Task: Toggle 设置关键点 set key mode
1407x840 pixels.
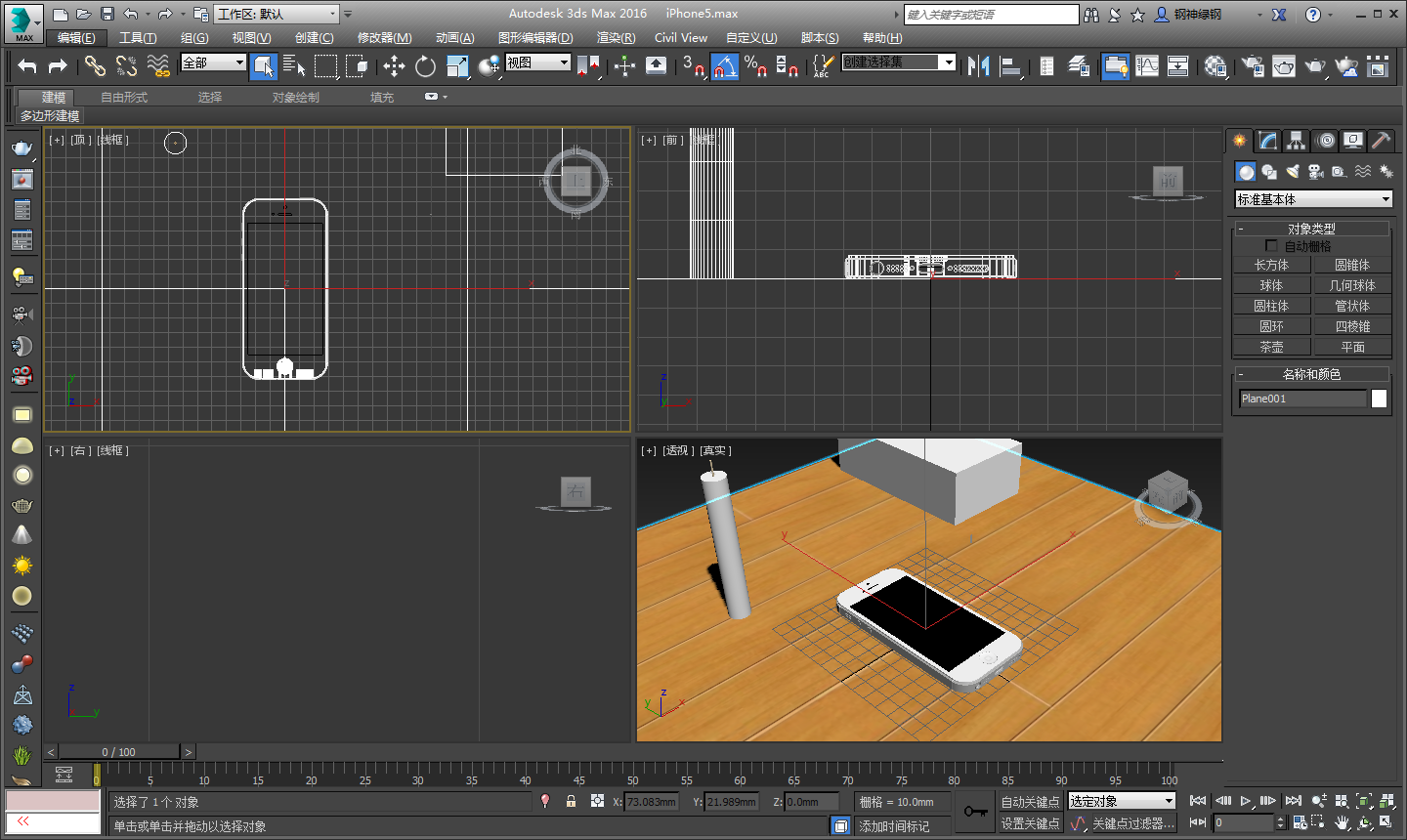Action: pyautogui.click(x=1030, y=823)
